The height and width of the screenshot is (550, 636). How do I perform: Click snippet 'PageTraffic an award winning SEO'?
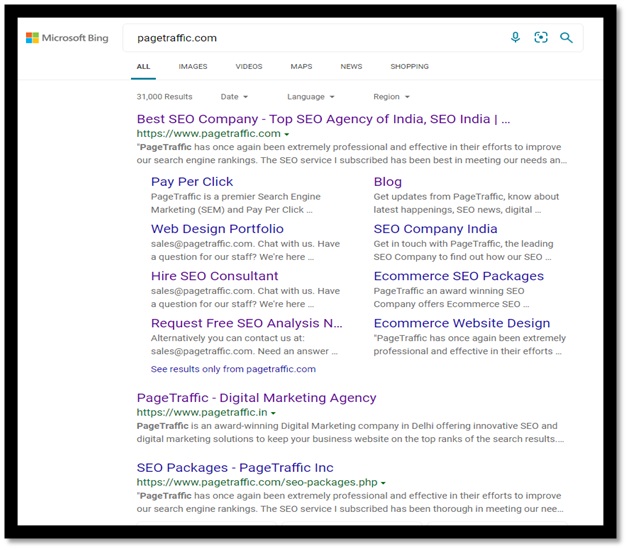[449, 291]
